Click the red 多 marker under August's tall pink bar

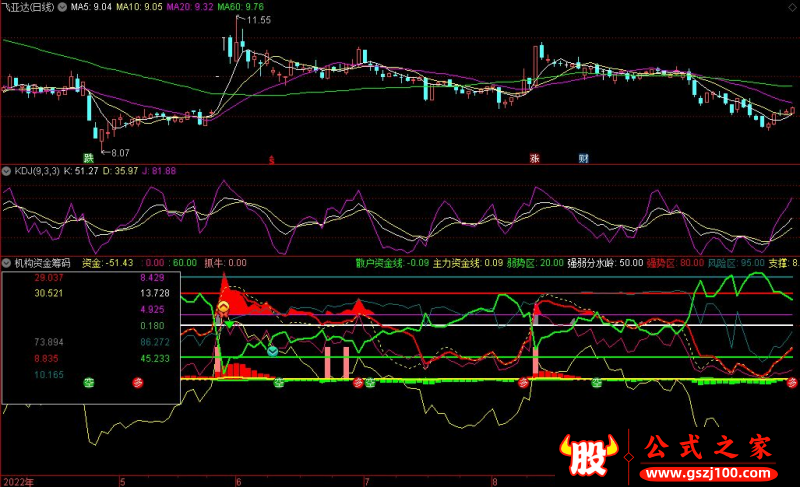523,382
